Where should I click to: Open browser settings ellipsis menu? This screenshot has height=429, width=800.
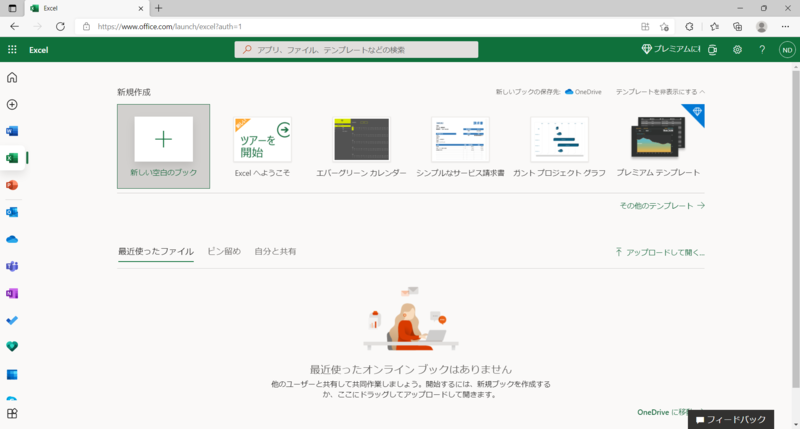point(785,27)
